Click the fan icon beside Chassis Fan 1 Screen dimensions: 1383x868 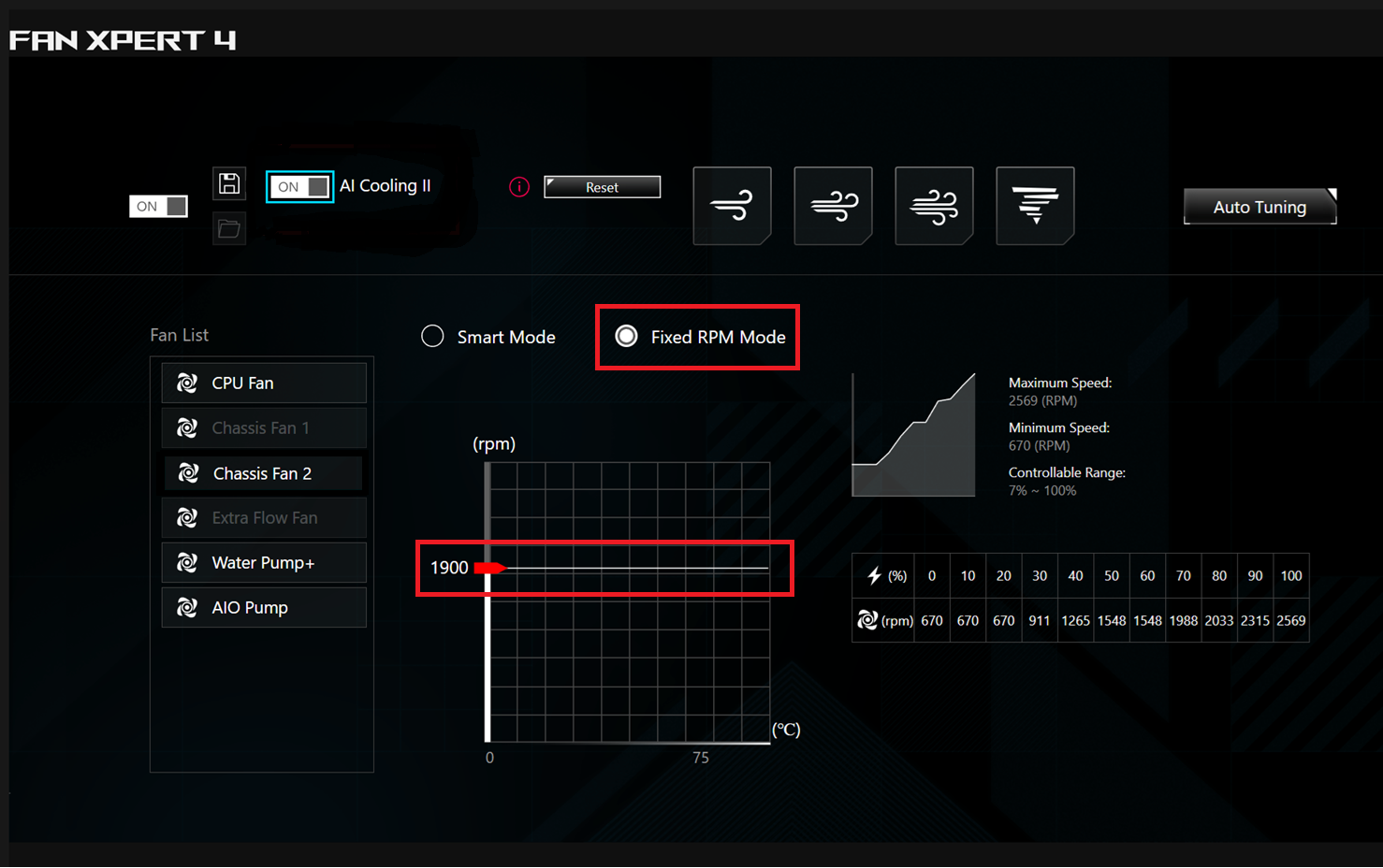tap(187, 427)
